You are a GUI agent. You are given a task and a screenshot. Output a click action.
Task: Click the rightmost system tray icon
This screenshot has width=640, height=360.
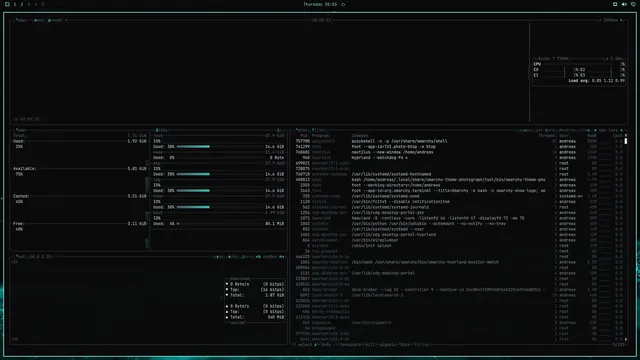coord(633,4)
